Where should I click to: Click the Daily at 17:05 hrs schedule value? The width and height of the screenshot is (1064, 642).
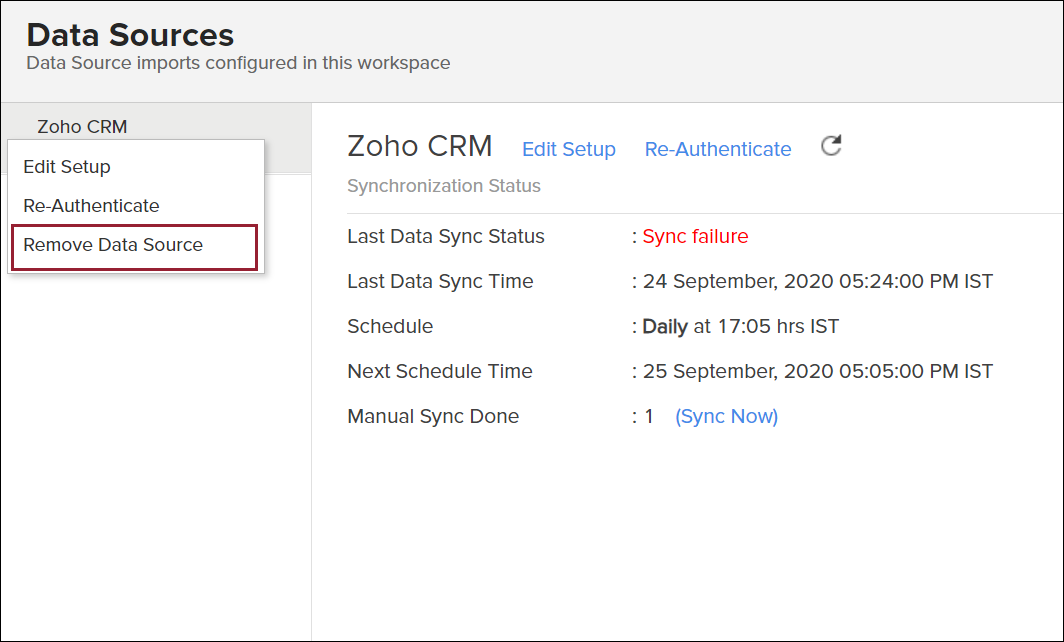click(x=741, y=327)
